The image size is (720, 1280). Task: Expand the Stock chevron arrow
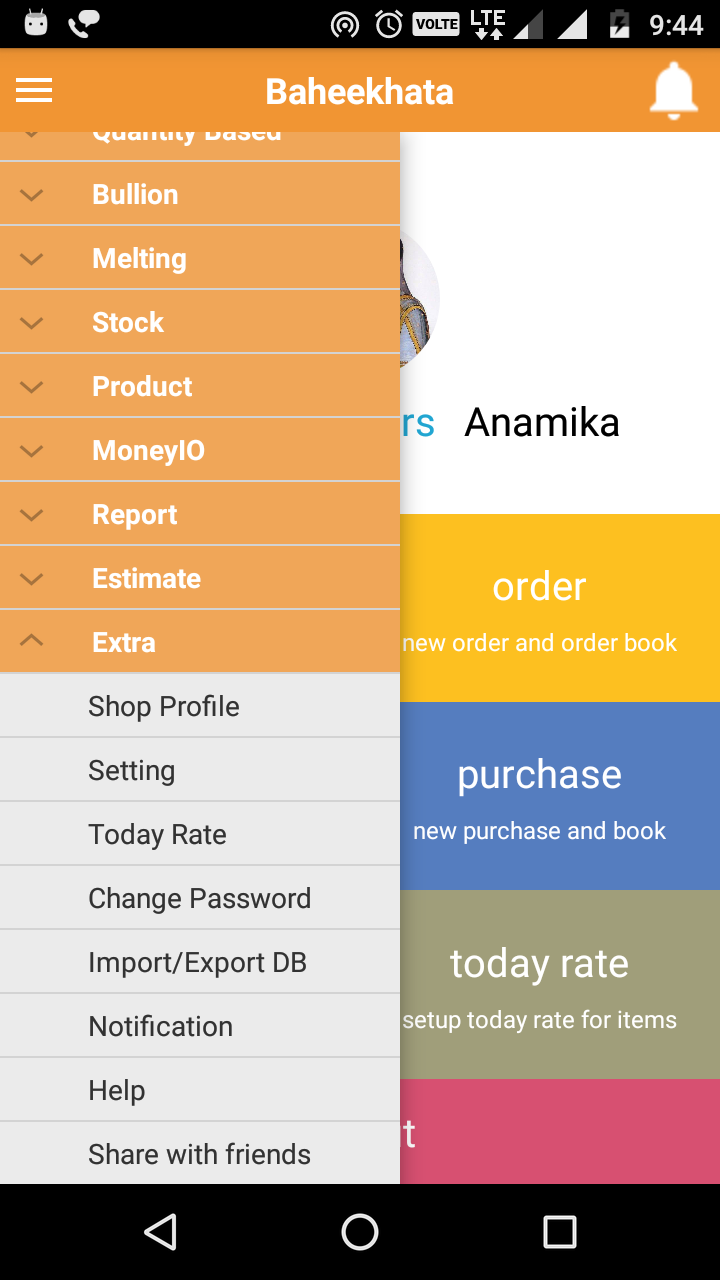click(x=32, y=323)
